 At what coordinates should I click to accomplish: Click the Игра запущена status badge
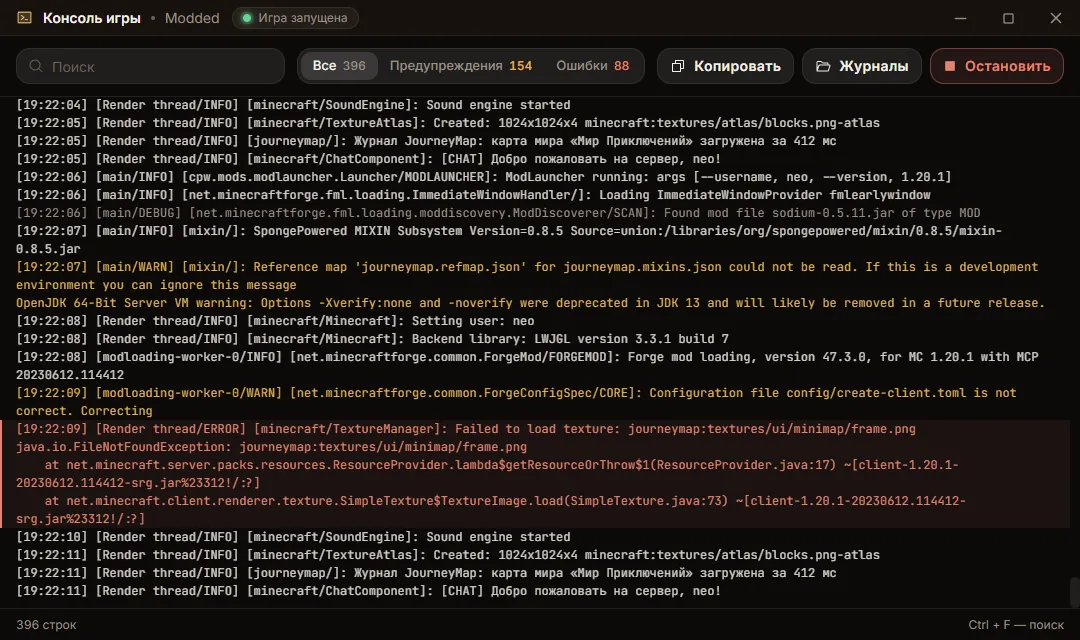click(x=295, y=18)
